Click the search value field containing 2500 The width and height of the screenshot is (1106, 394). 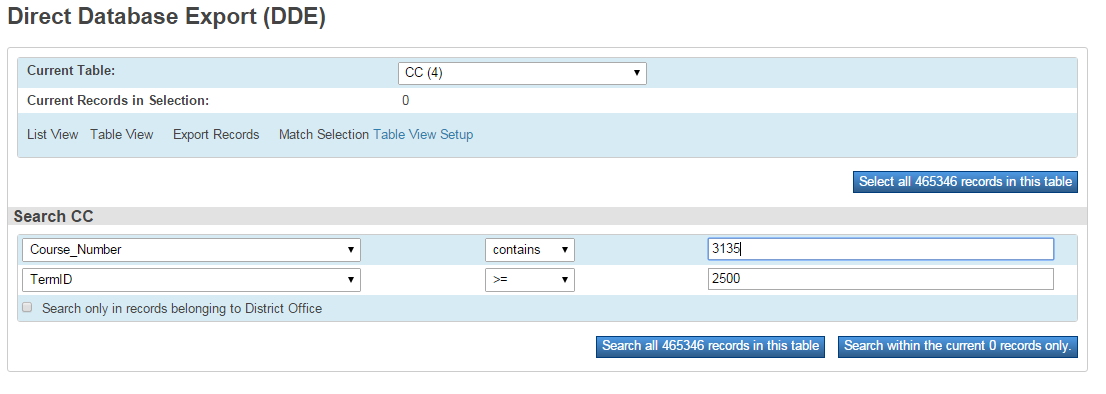tap(880, 279)
